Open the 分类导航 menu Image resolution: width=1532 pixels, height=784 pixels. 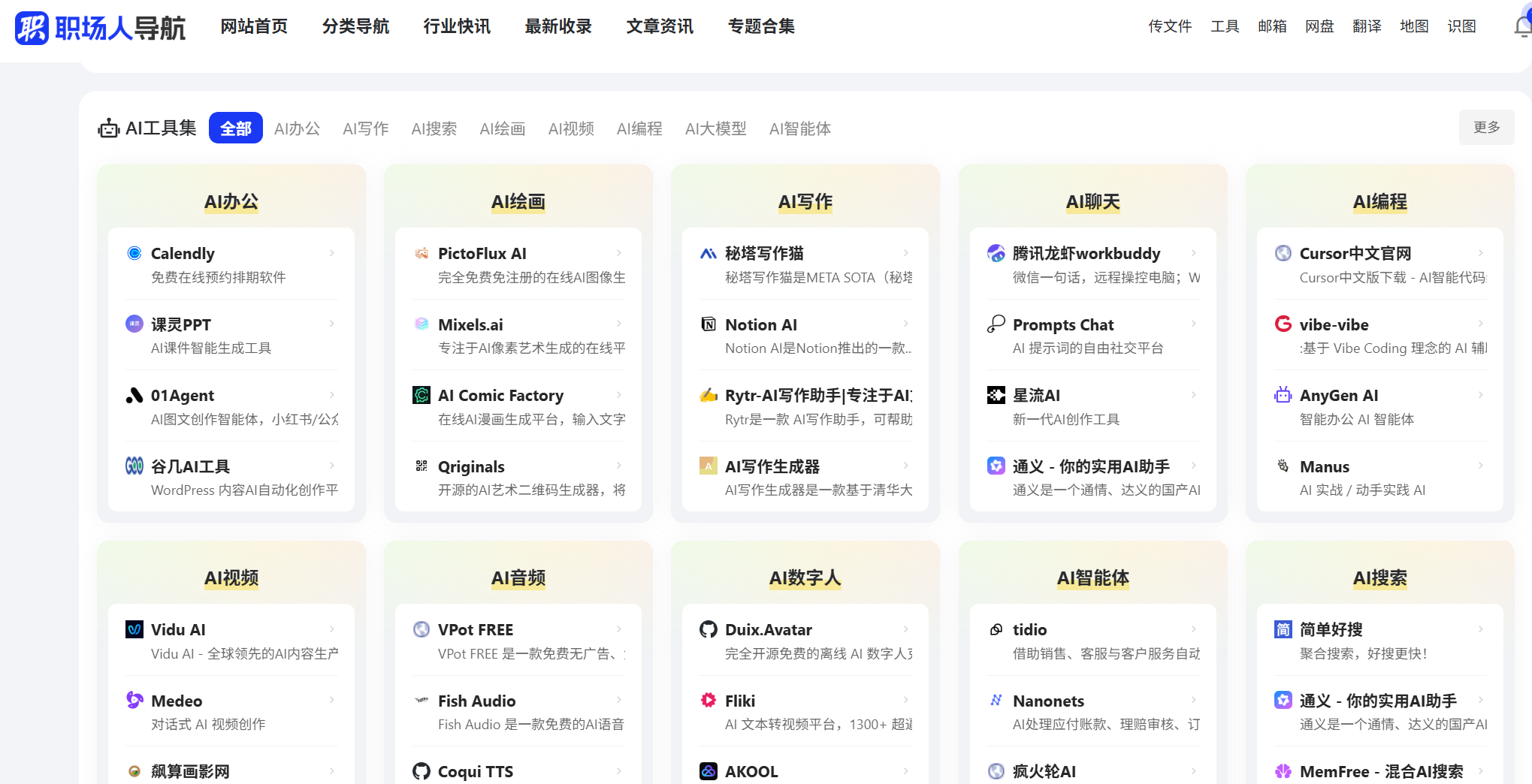(x=355, y=26)
